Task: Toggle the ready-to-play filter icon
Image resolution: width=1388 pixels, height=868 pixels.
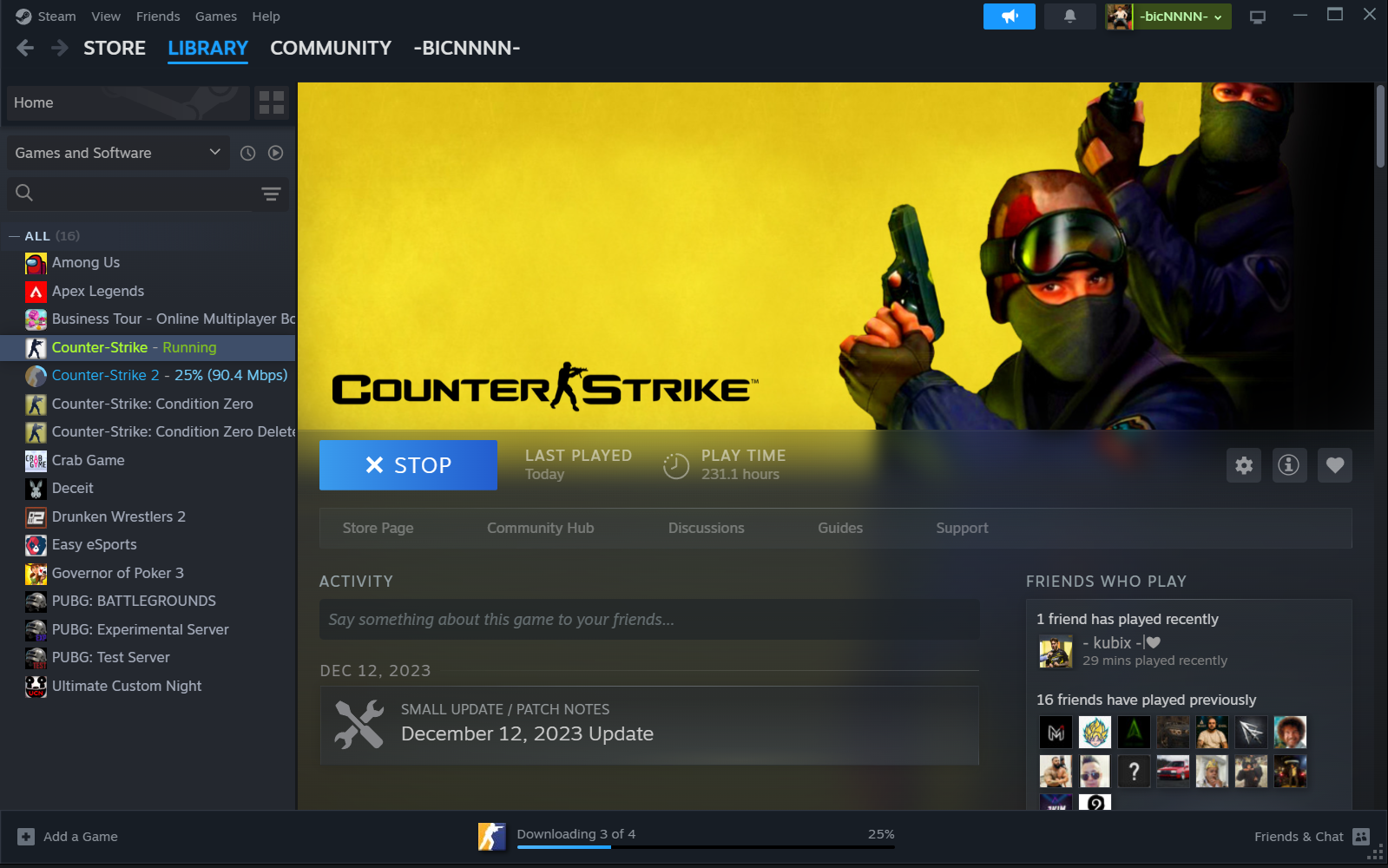Action: [275, 153]
